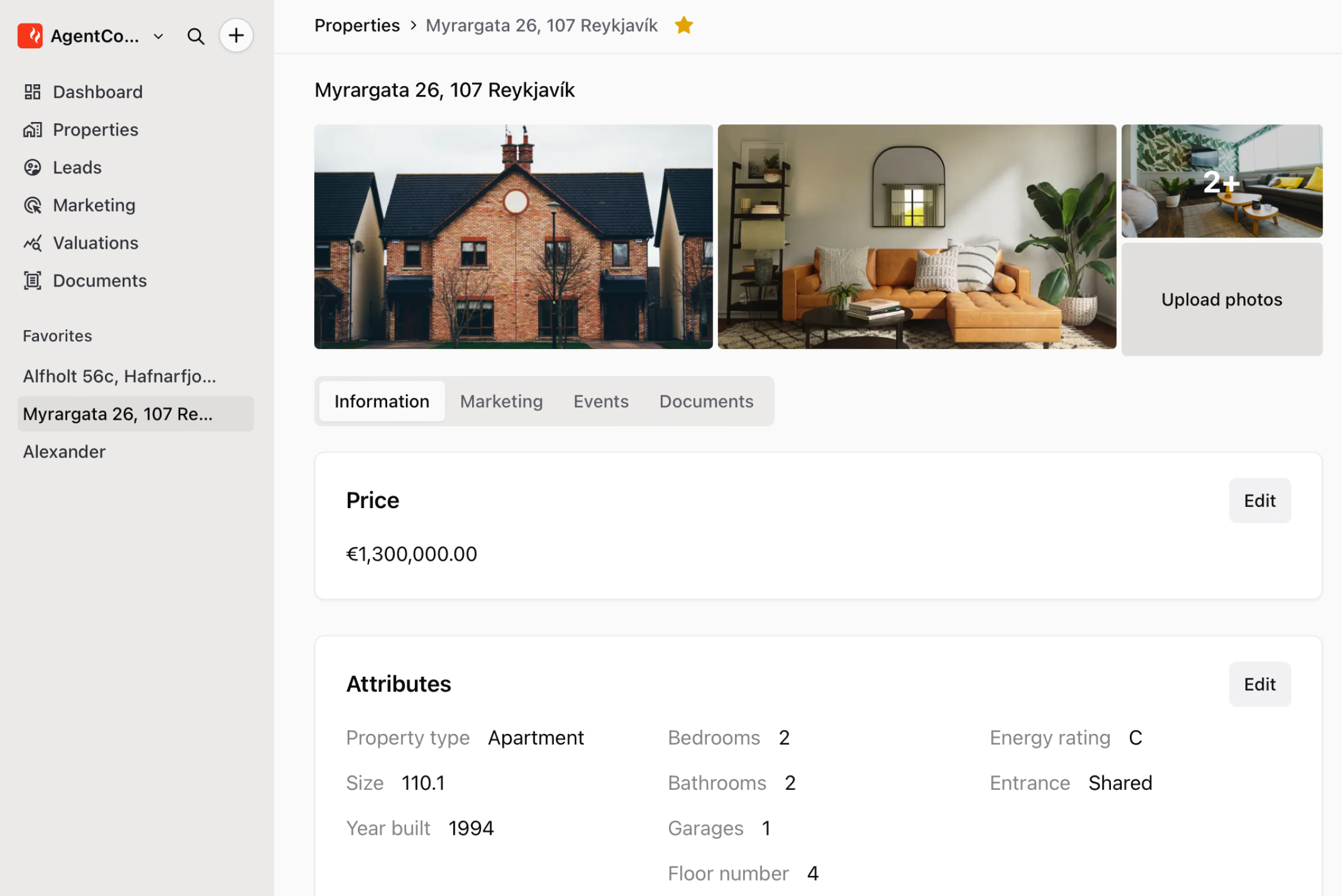Click the Dashboard sidebar icon
The image size is (1342, 896).
(x=33, y=91)
